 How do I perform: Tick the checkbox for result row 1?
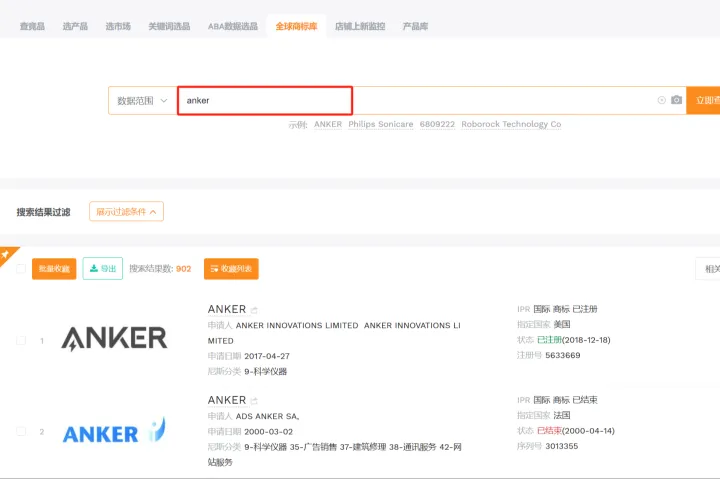tap(21, 340)
